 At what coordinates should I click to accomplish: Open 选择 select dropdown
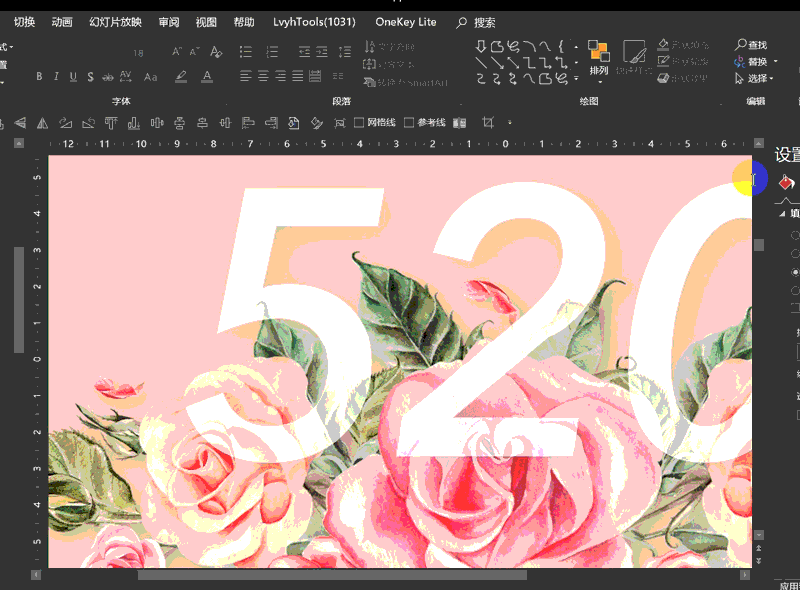tap(754, 78)
